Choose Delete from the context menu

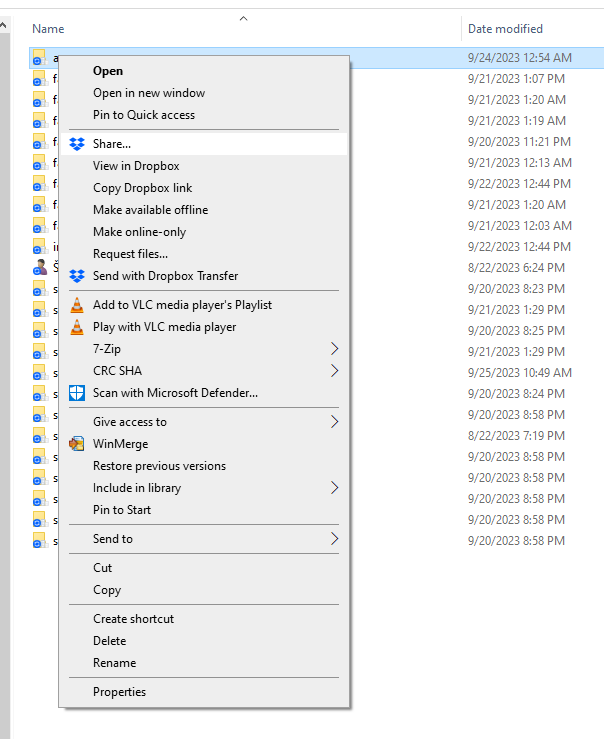[204, 641]
